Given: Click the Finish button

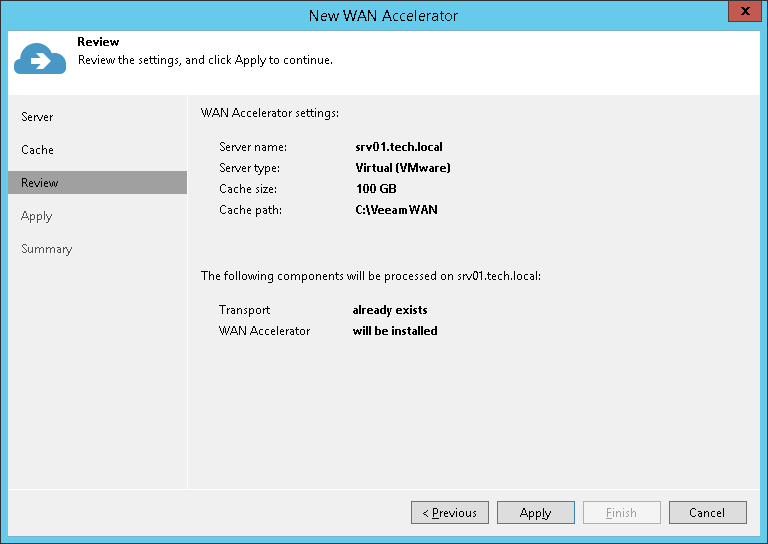Looking at the screenshot, I should (x=621, y=513).
